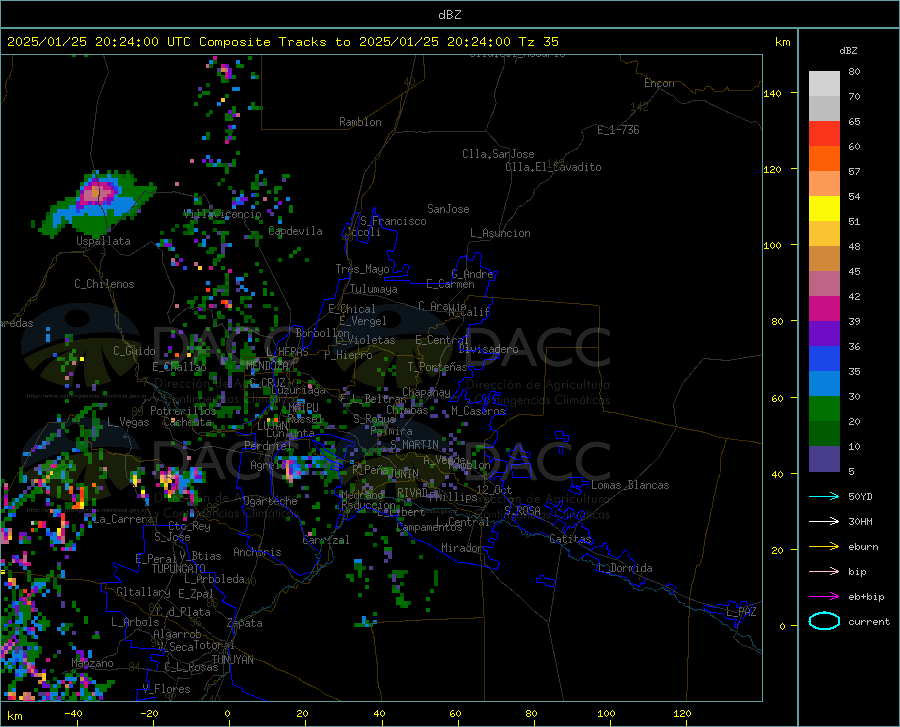
Task: Click the Capdevila map label
Action: coord(295,231)
